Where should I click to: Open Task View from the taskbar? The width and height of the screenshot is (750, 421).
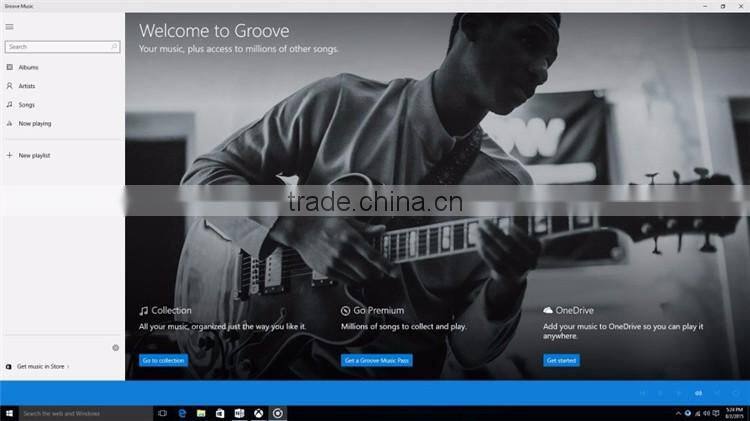click(x=163, y=413)
